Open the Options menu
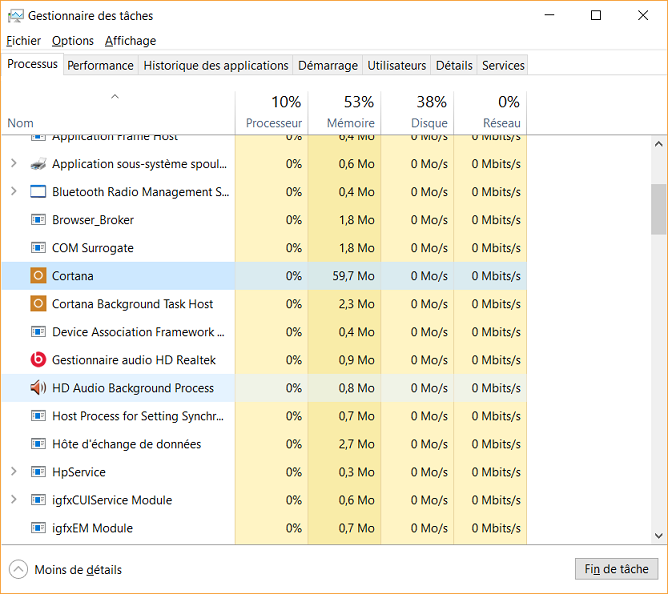Image resolution: width=668 pixels, height=594 pixels. pyautogui.click(x=73, y=41)
